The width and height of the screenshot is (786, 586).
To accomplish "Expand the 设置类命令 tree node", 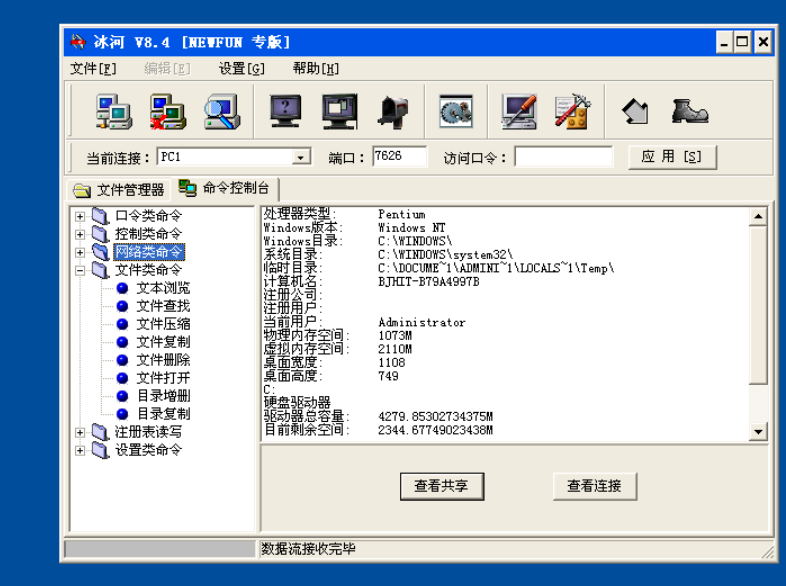I will [80, 451].
